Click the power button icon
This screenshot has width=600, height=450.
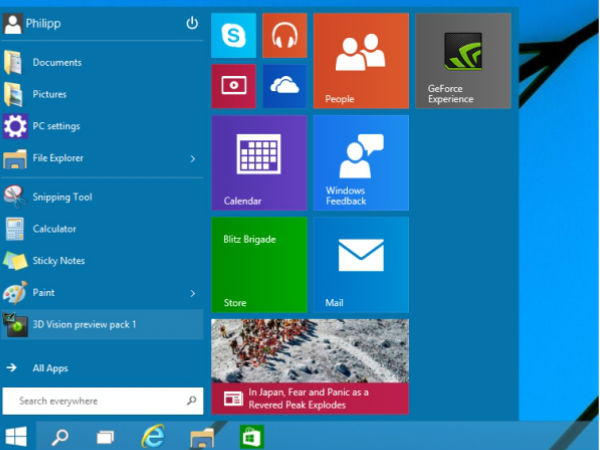tap(192, 23)
